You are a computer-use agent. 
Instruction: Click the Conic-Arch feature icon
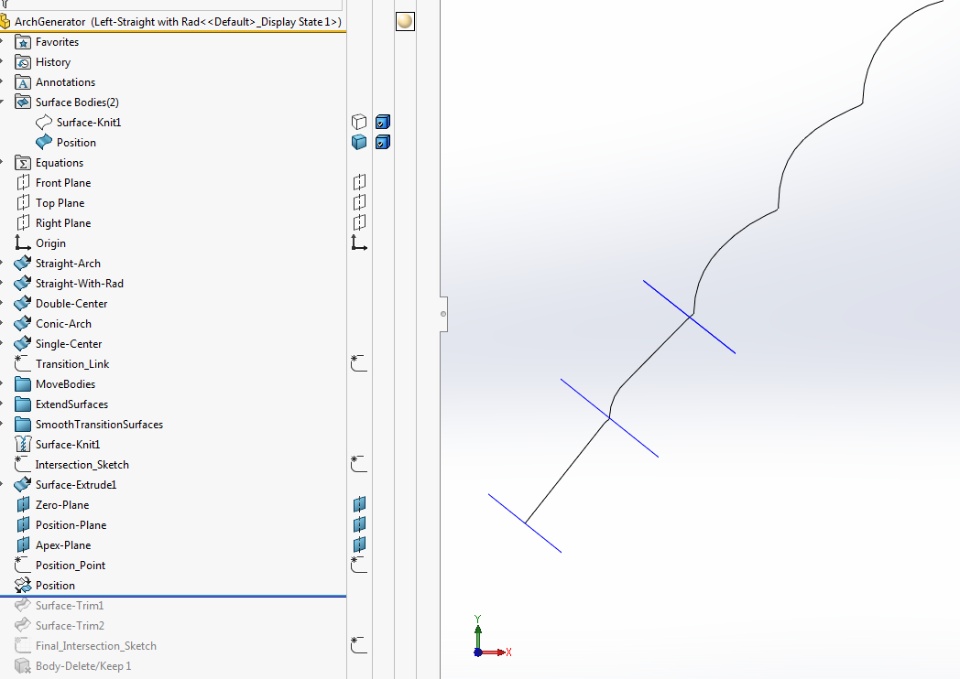(23, 324)
